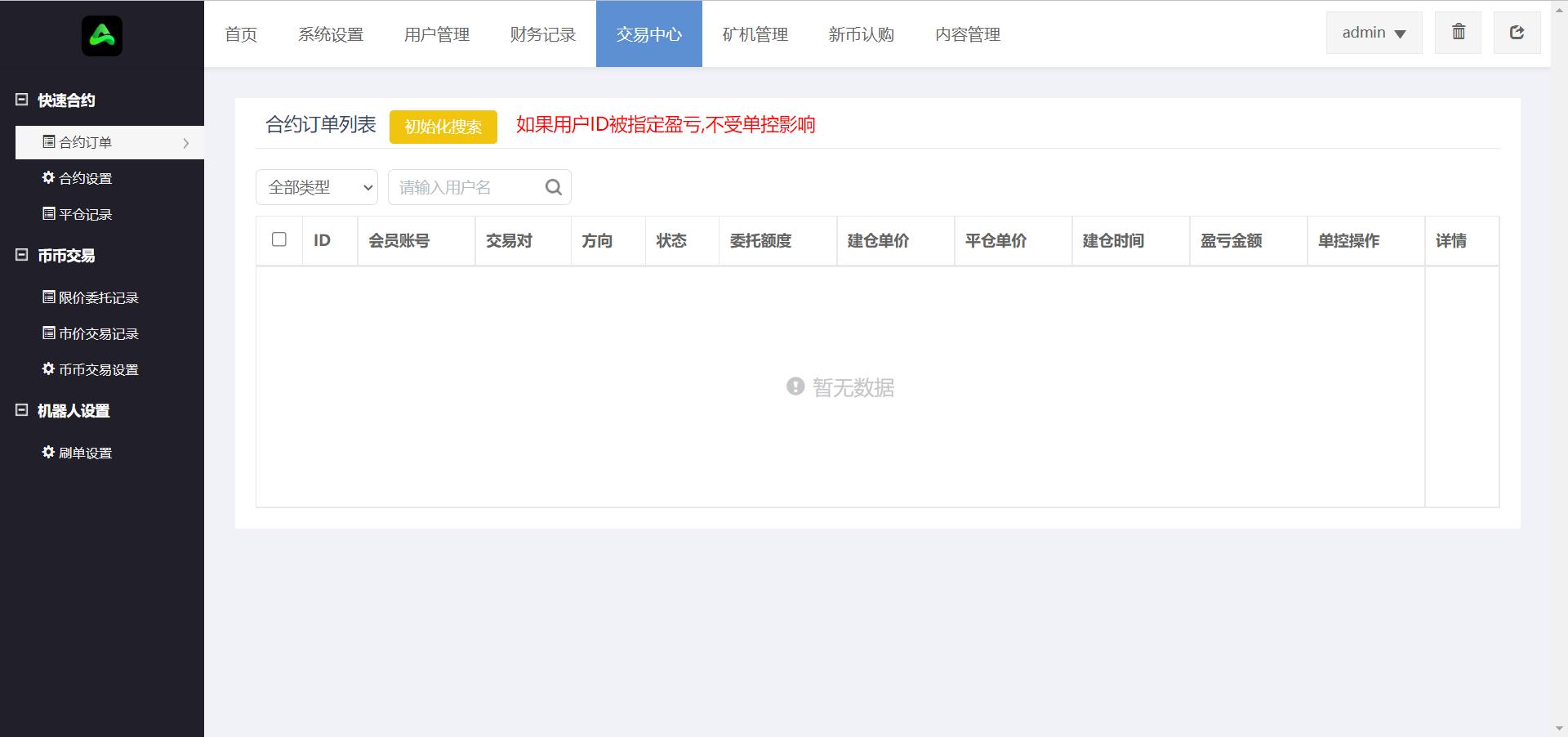Expand the admin user dropdown

pyautogui.click(x=1374, y=33)
